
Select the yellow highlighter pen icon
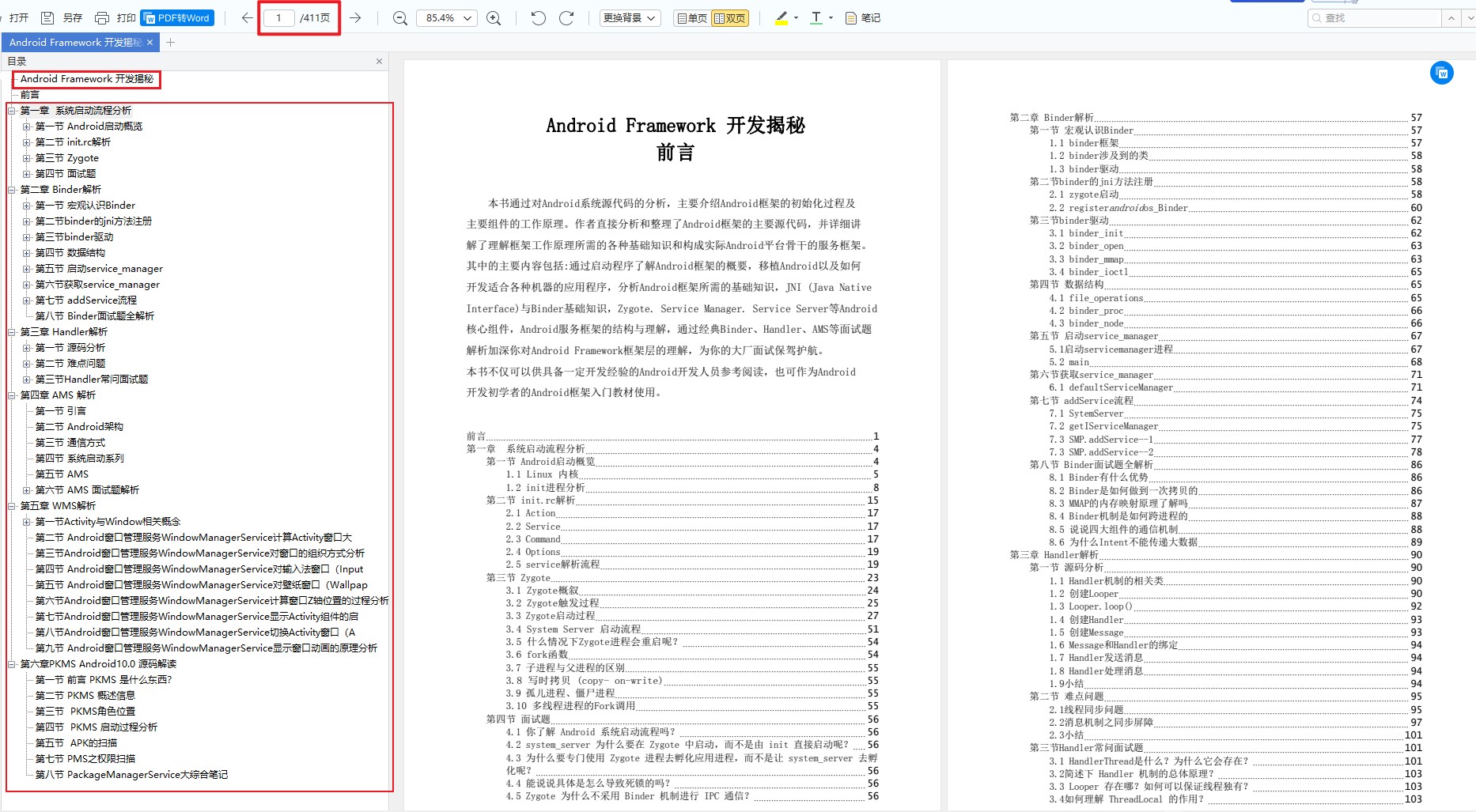coord(782,17)
